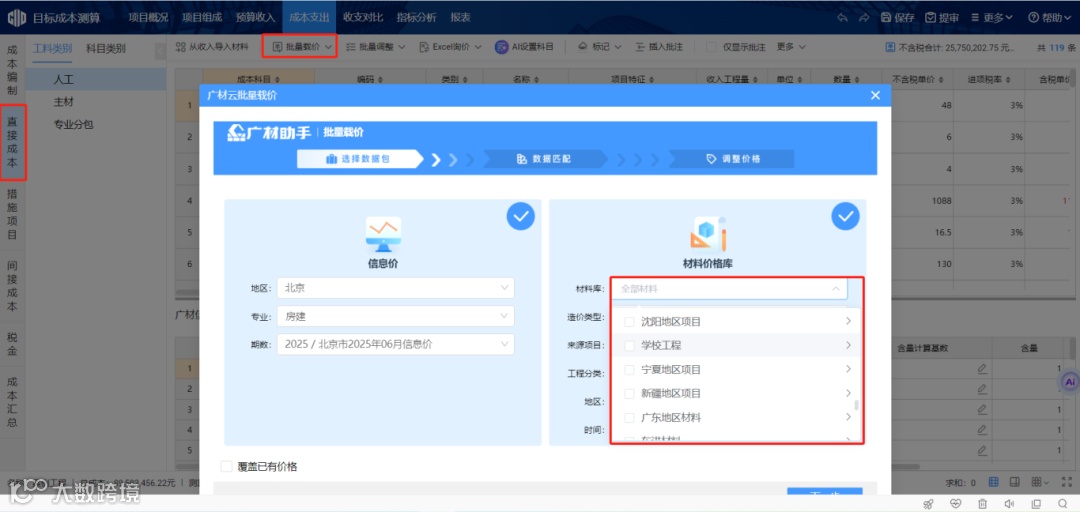Open 指标分析 tab

(x=417, y=17)
